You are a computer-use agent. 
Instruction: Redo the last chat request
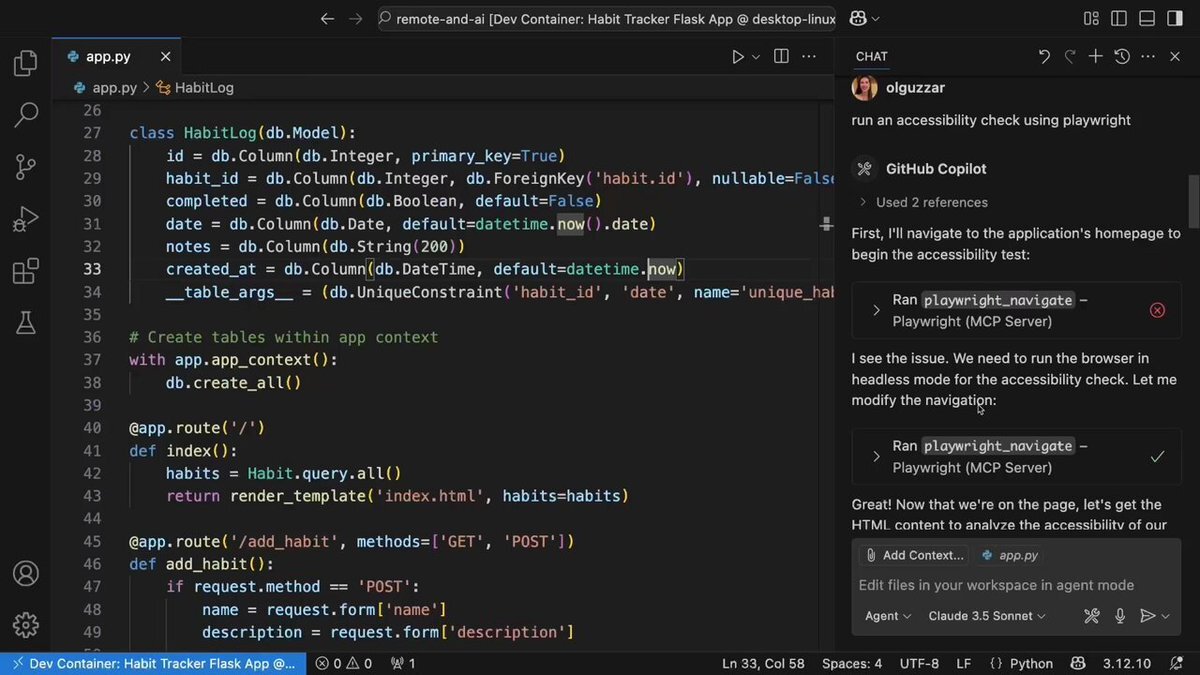tap(1069, 57)
